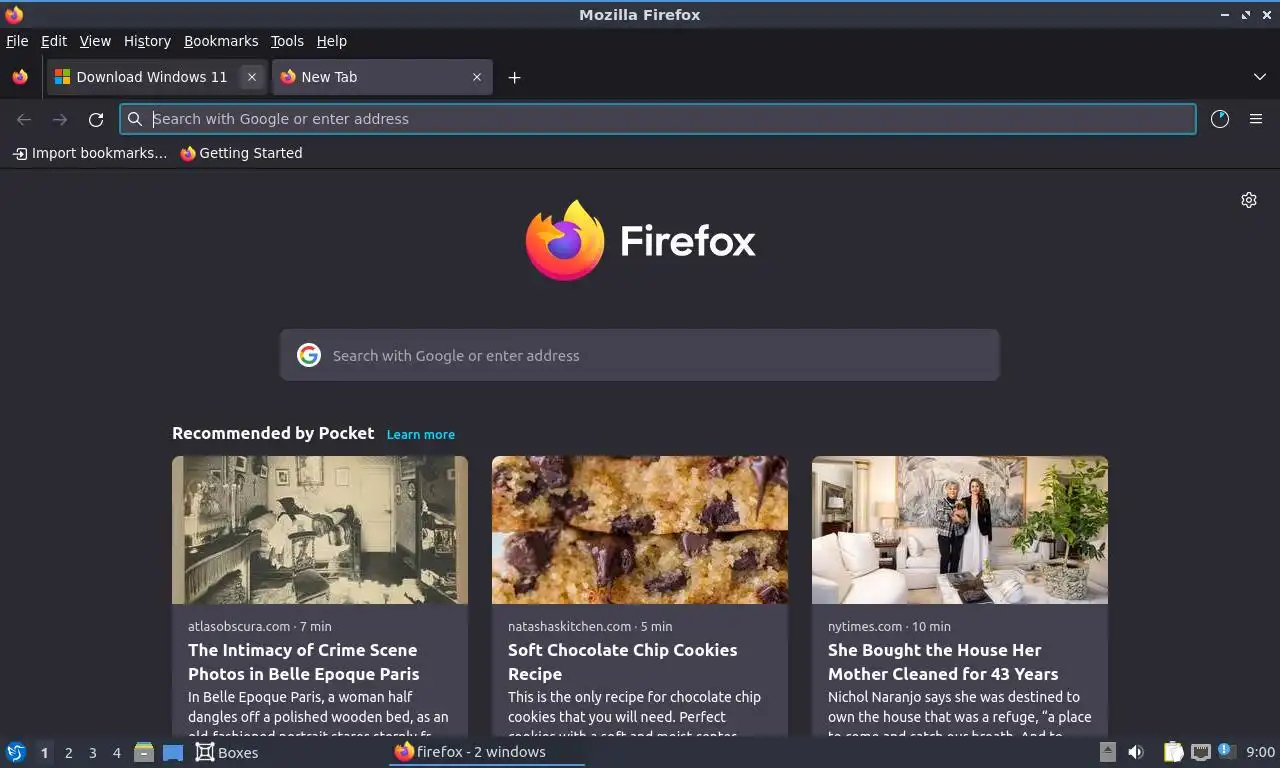Screen dimensions: 1280x768
Task: Open the Bookmarks menu
Action: click(221, 41)
